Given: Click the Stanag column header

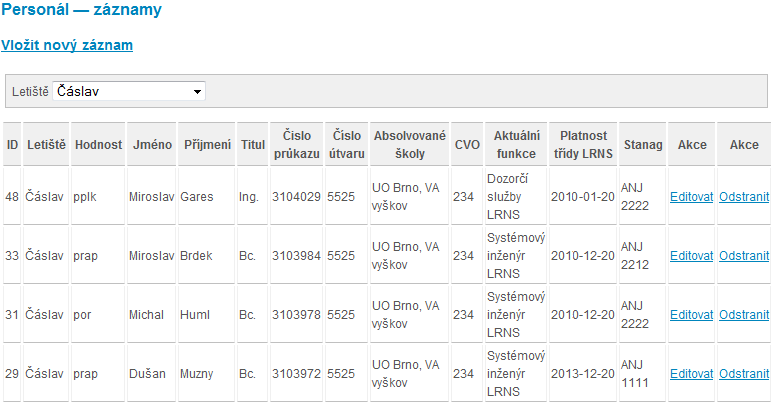Looking at the screenshot, I should tap(643, 144).
